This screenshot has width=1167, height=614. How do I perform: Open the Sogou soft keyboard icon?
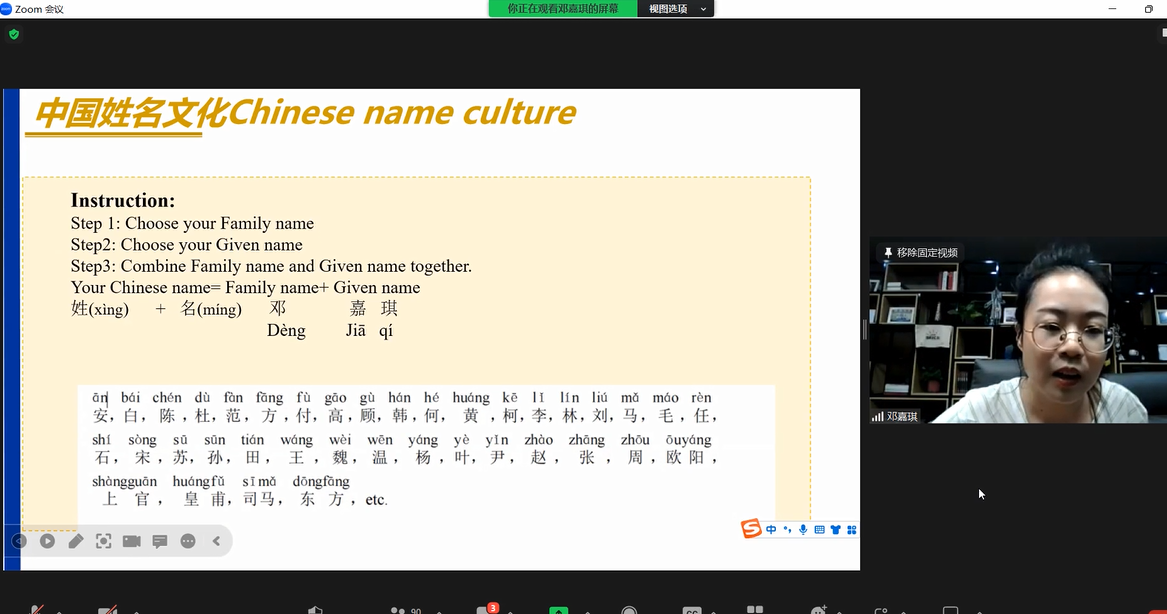pos(819,530)
